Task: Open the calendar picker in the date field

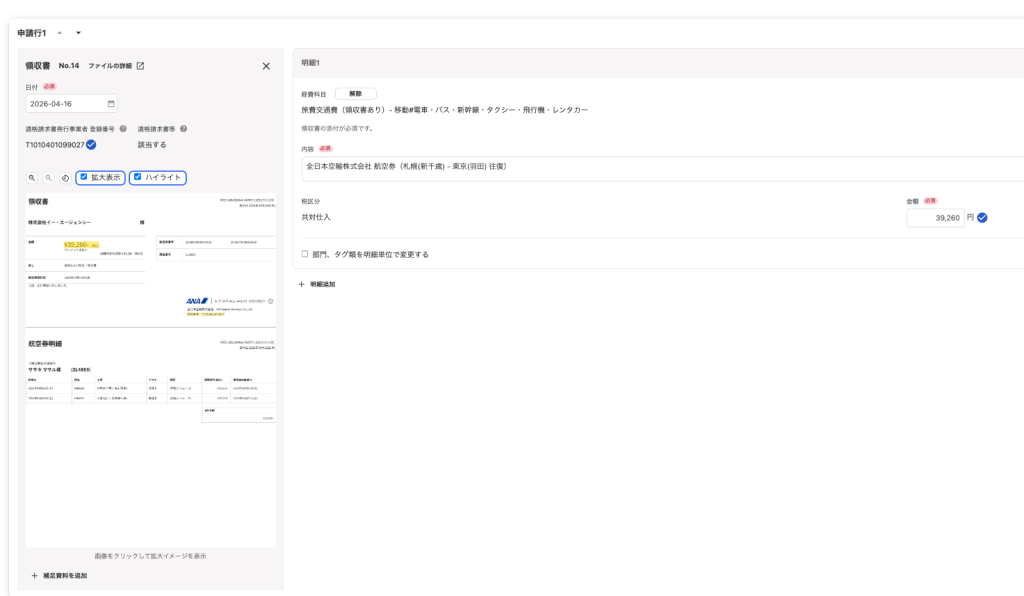Action: [x=111, y=104]
